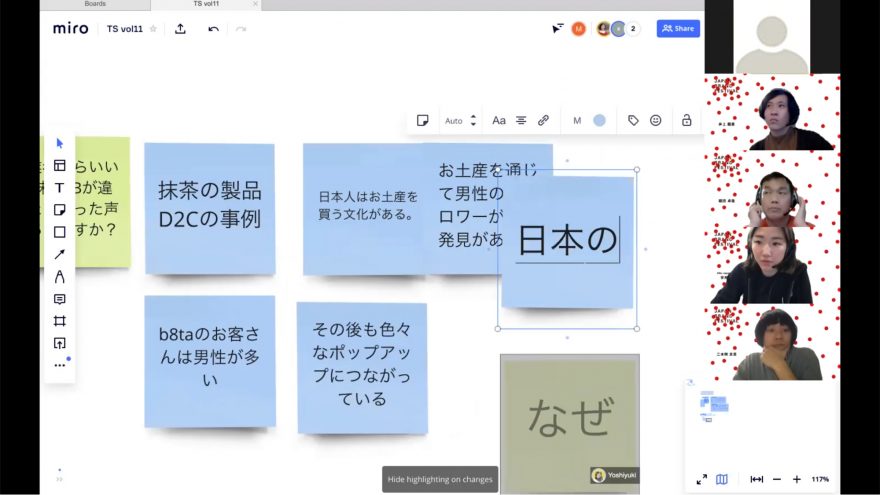Zoom out with the minus button
Image resolution: width=880 pixels, height=495 pixels.
(777, 479)
